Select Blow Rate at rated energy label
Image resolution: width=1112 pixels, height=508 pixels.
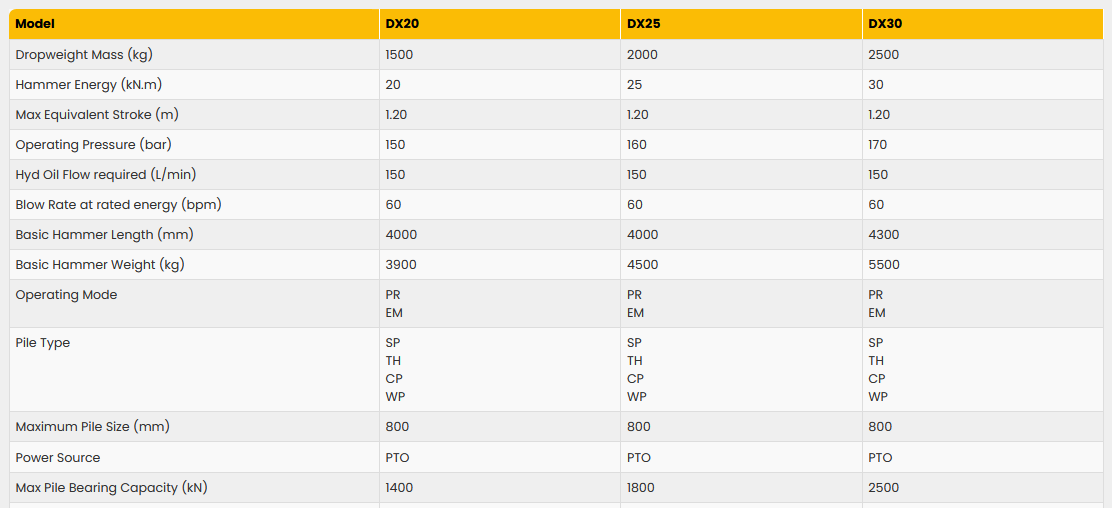(118, 205)
